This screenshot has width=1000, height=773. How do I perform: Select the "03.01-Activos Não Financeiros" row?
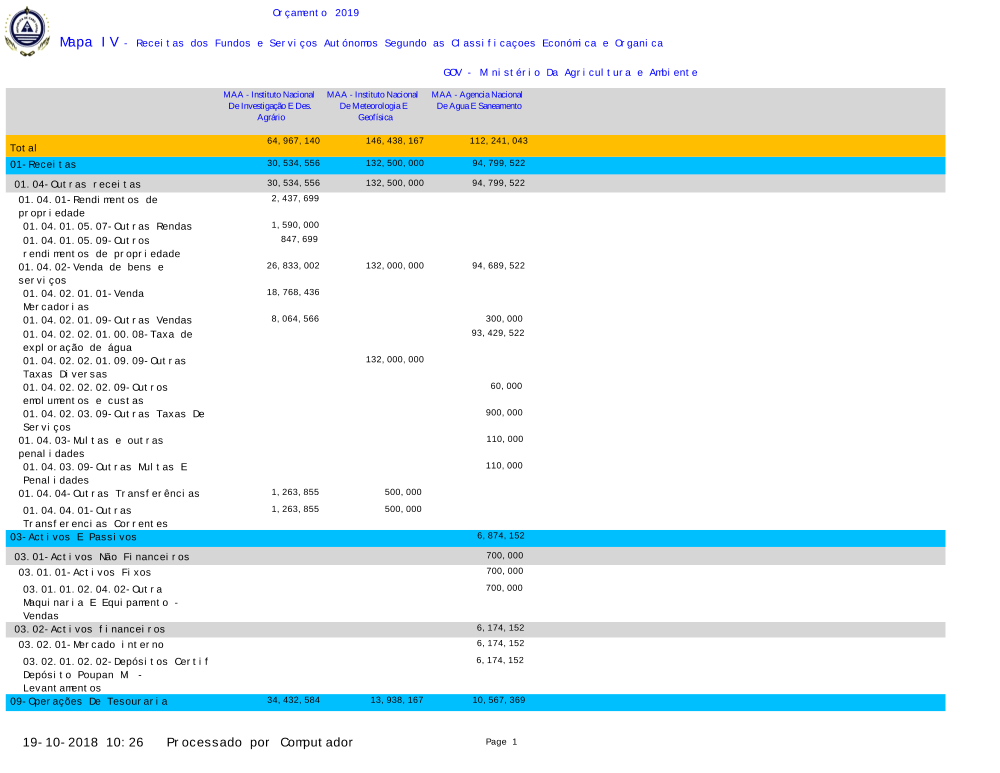(102, 556)
